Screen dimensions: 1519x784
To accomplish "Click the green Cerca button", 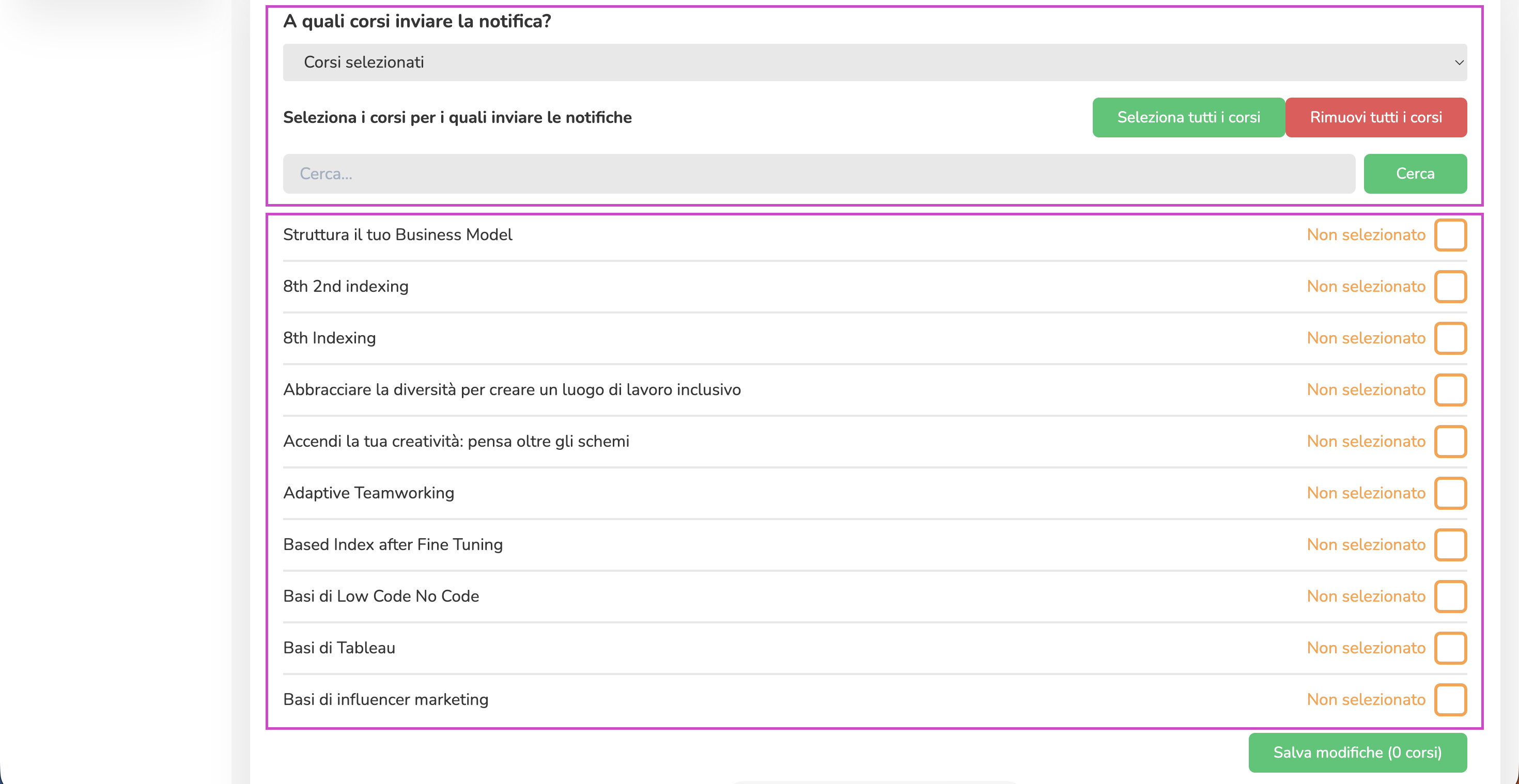I will tap(1415, 174).
